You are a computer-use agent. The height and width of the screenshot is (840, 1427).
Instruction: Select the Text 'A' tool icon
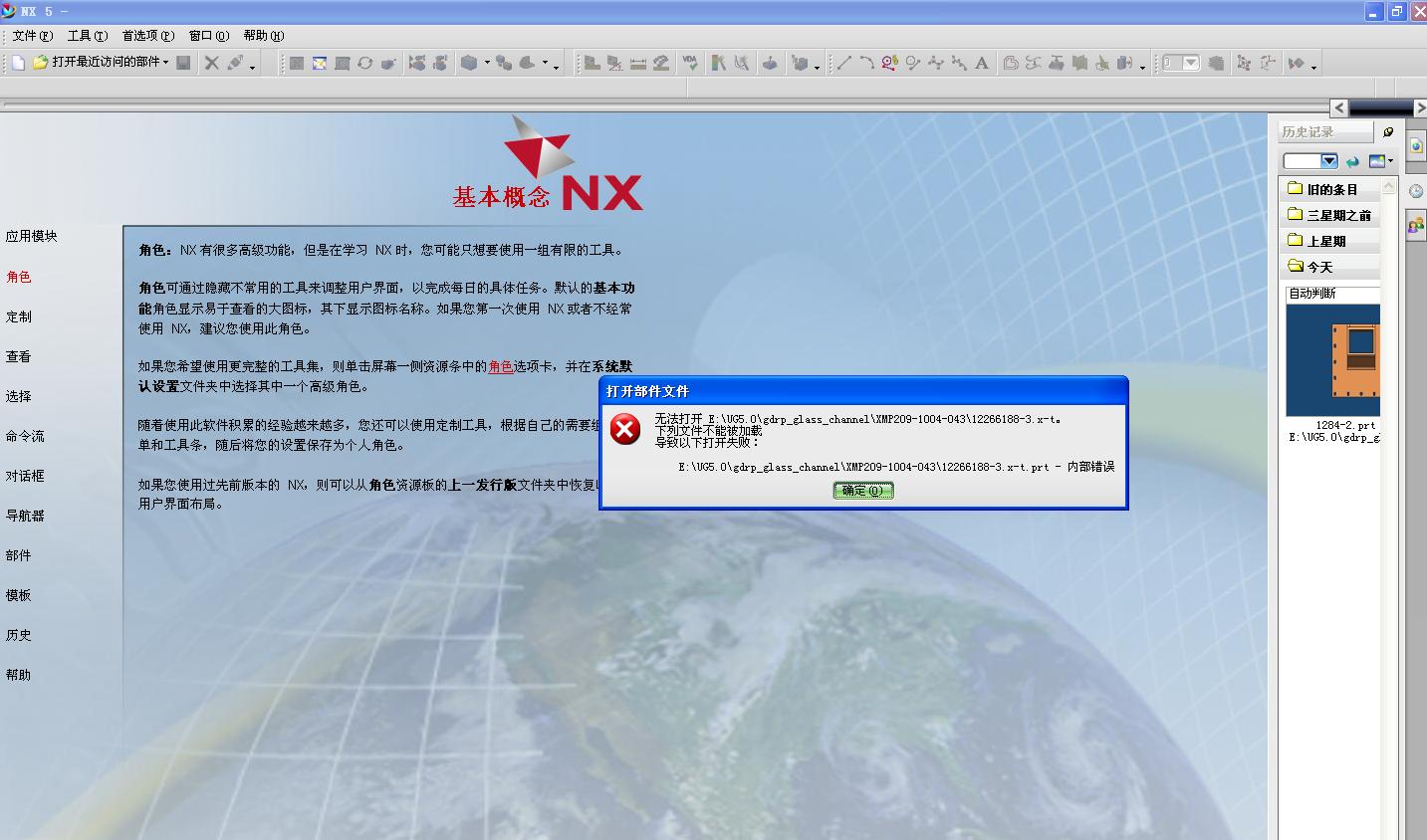[981, 63]
